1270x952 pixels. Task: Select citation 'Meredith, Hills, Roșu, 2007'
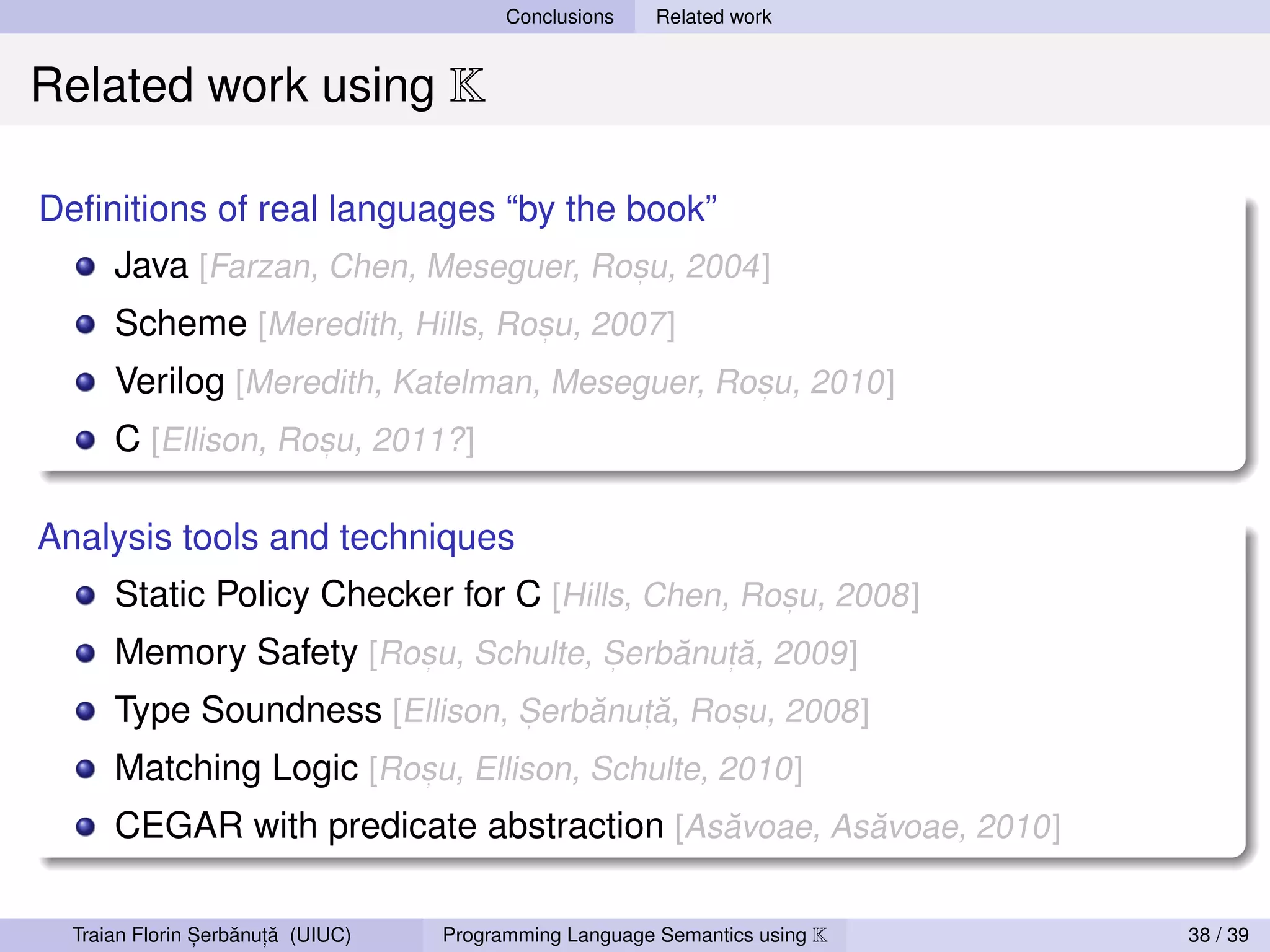pos(467,325)
